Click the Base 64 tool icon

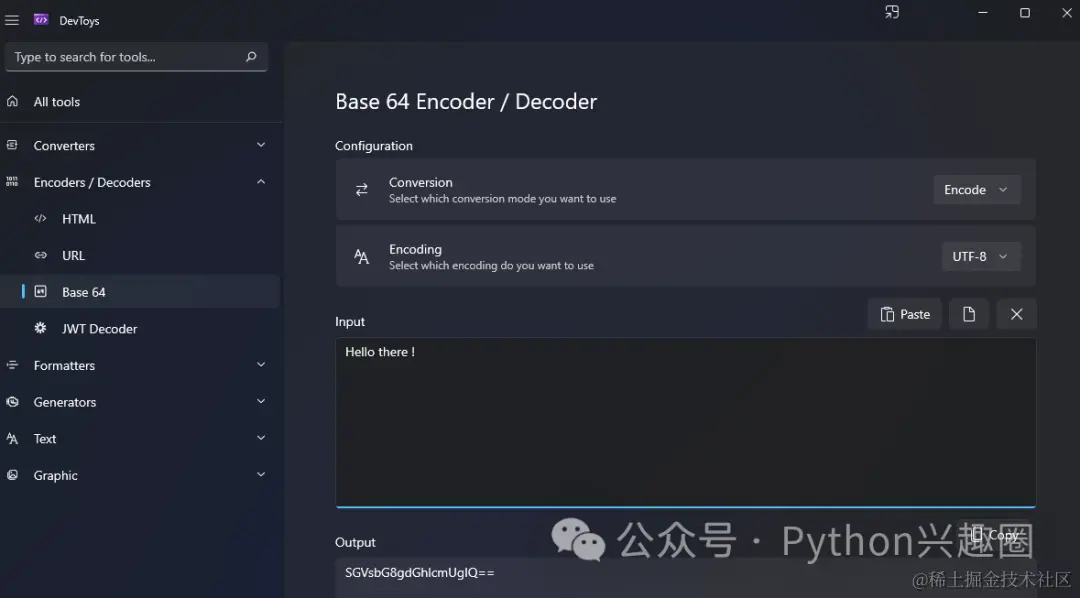click(x=41, y=291)
